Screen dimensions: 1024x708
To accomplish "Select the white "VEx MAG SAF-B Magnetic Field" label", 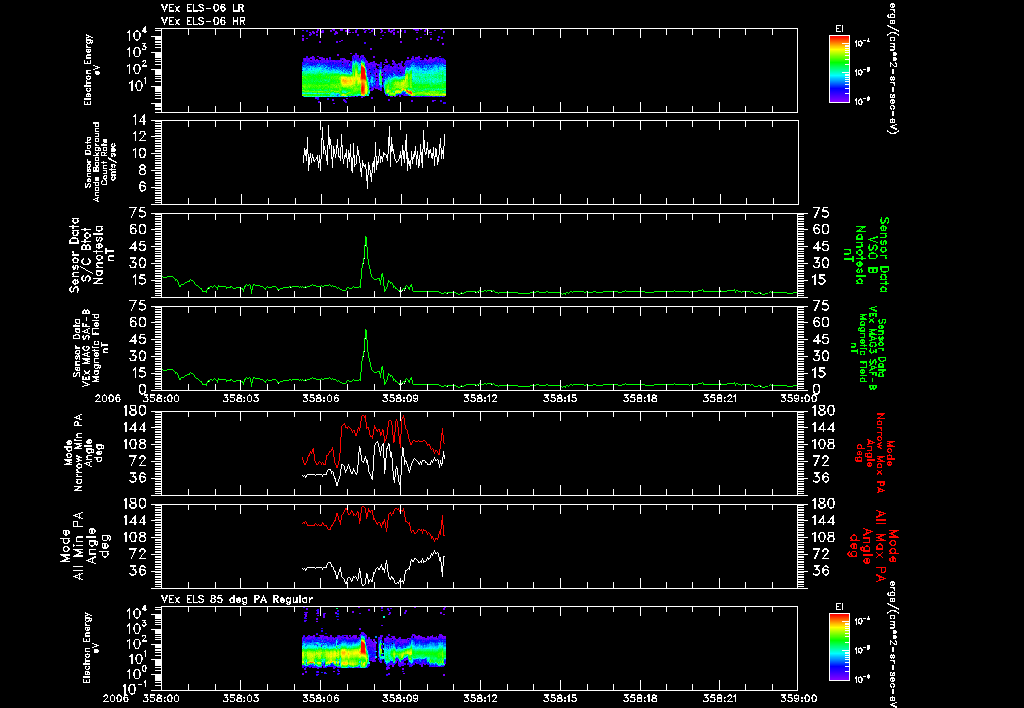I will [91, 347].
